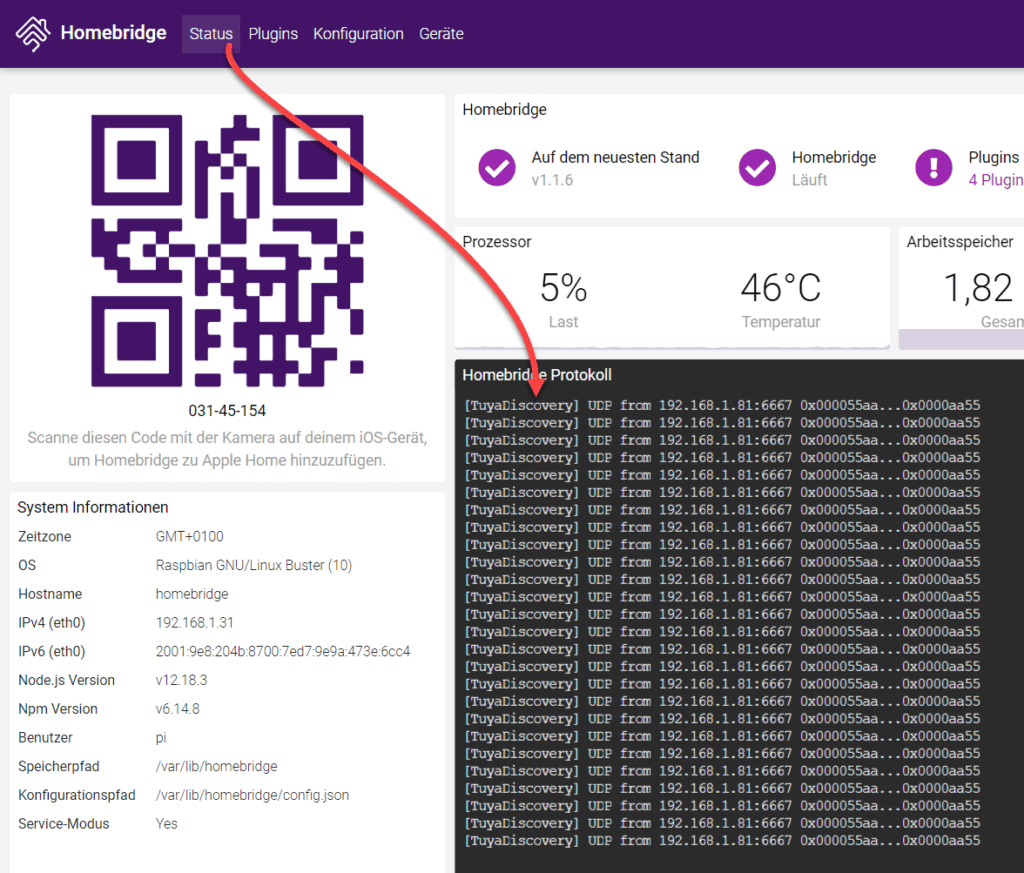The image size is (1024, 873).
Task: Switch to the Konfiguration tab
Action: [x=359, y=34]
